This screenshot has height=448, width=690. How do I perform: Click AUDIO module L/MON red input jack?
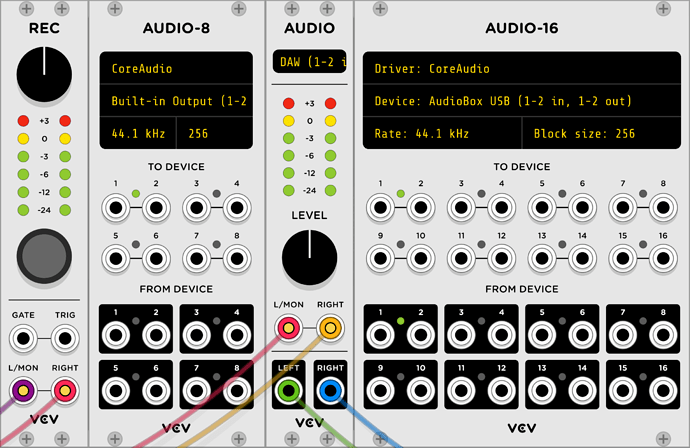[288, 328]
